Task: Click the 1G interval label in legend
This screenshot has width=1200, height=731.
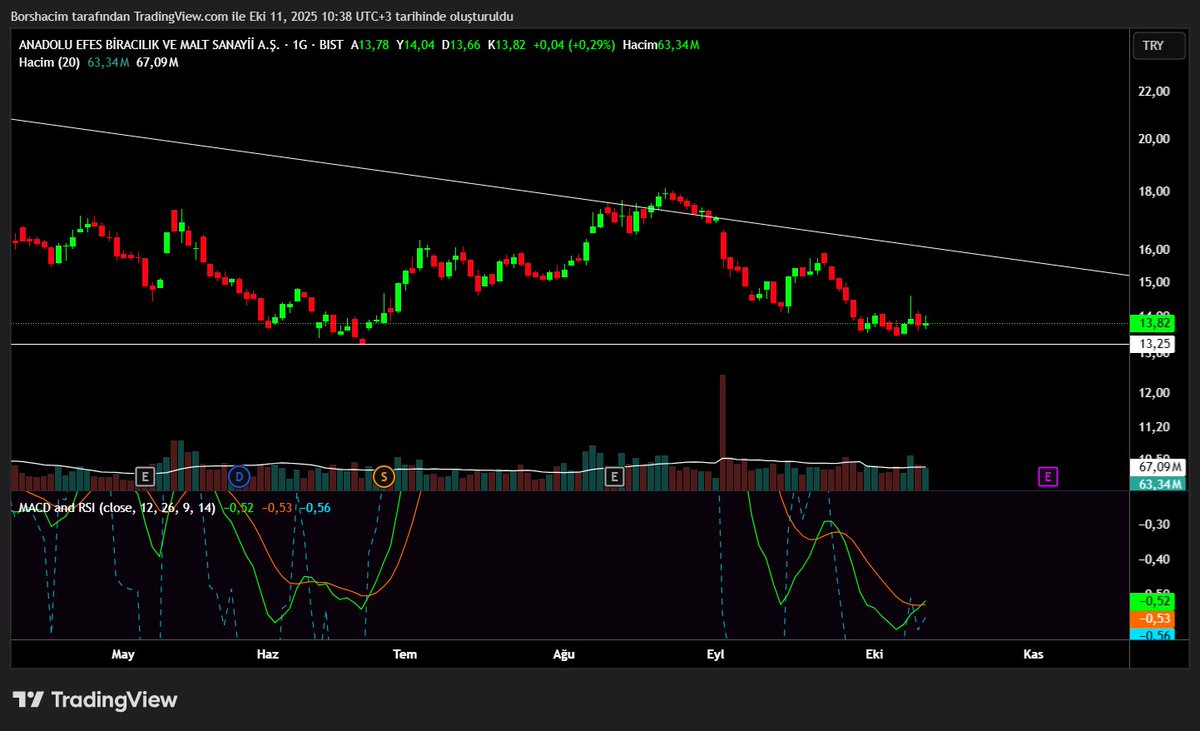Action: point(299,45)
